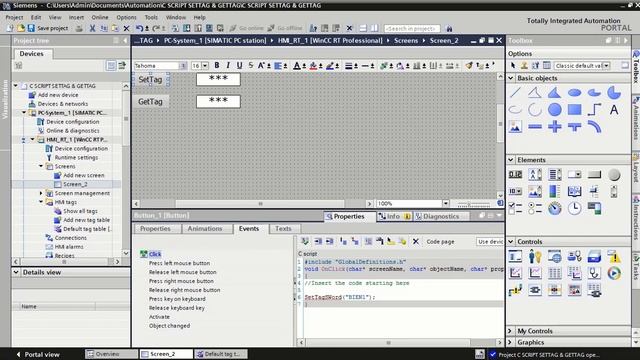
Task: Select the Symbolic I/O field element
Action: (x=515, y=191)
